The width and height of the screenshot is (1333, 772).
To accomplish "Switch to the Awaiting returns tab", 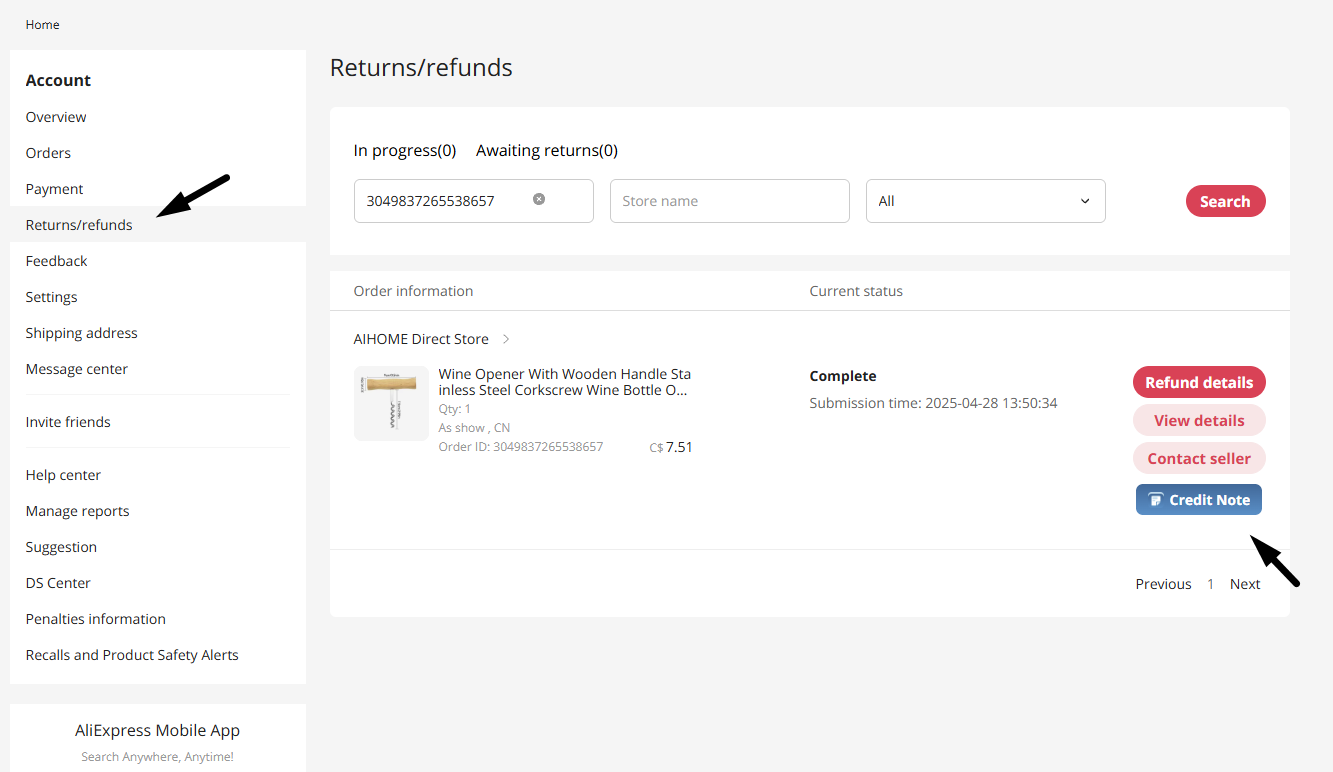I will [x=546, y=149].
